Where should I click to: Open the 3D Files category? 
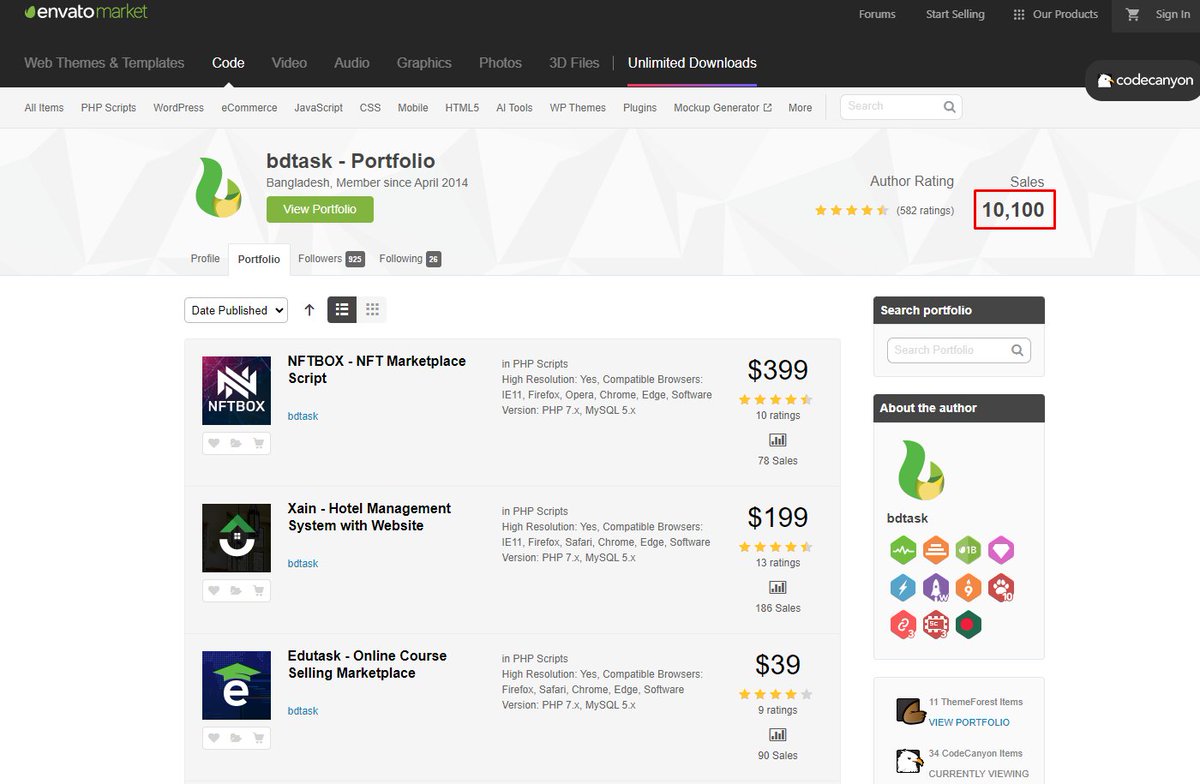pos(574,62)
